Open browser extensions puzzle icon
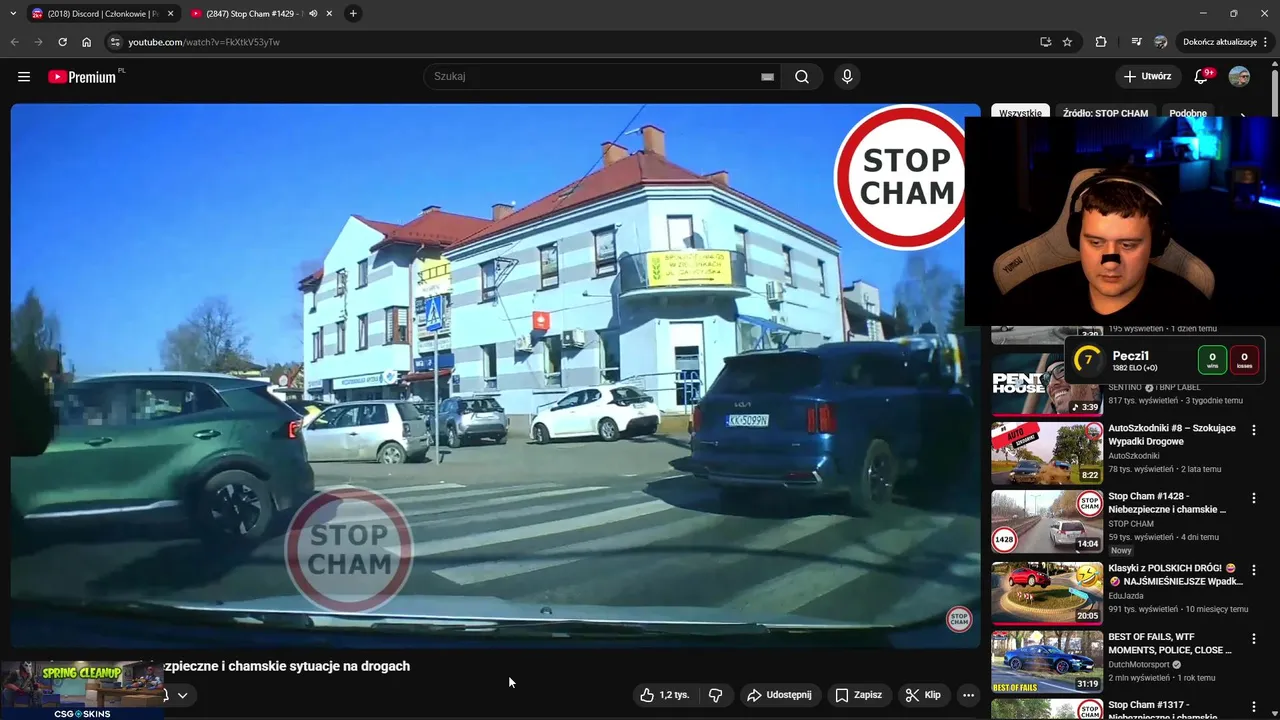This screenshot has width=1280, height=720. [x=1101, y=42]
